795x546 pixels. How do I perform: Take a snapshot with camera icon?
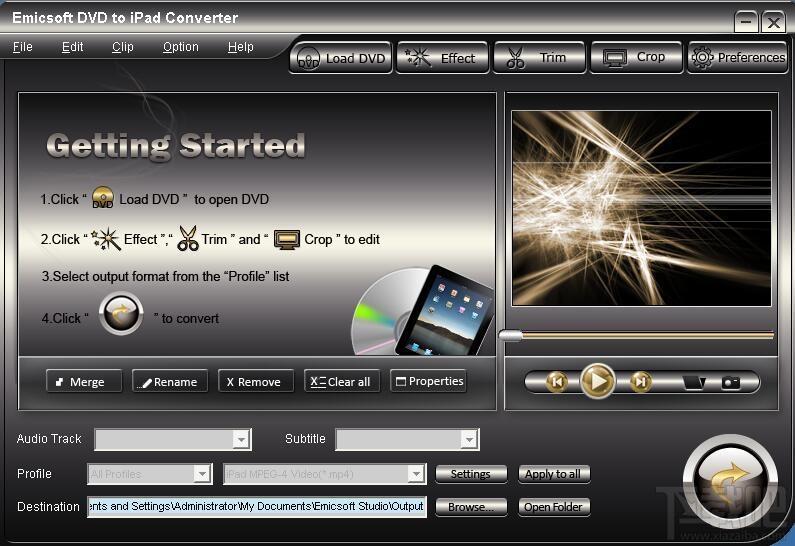click(x=731, y=382)
